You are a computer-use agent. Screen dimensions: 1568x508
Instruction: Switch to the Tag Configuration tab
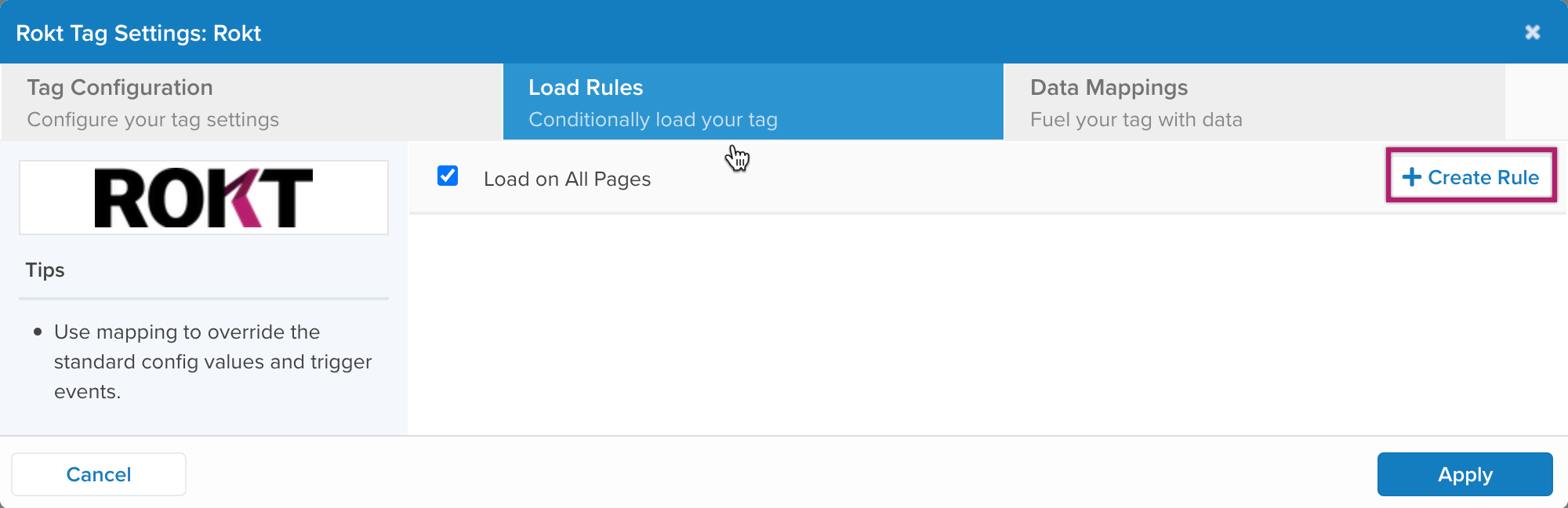[252, 102]
